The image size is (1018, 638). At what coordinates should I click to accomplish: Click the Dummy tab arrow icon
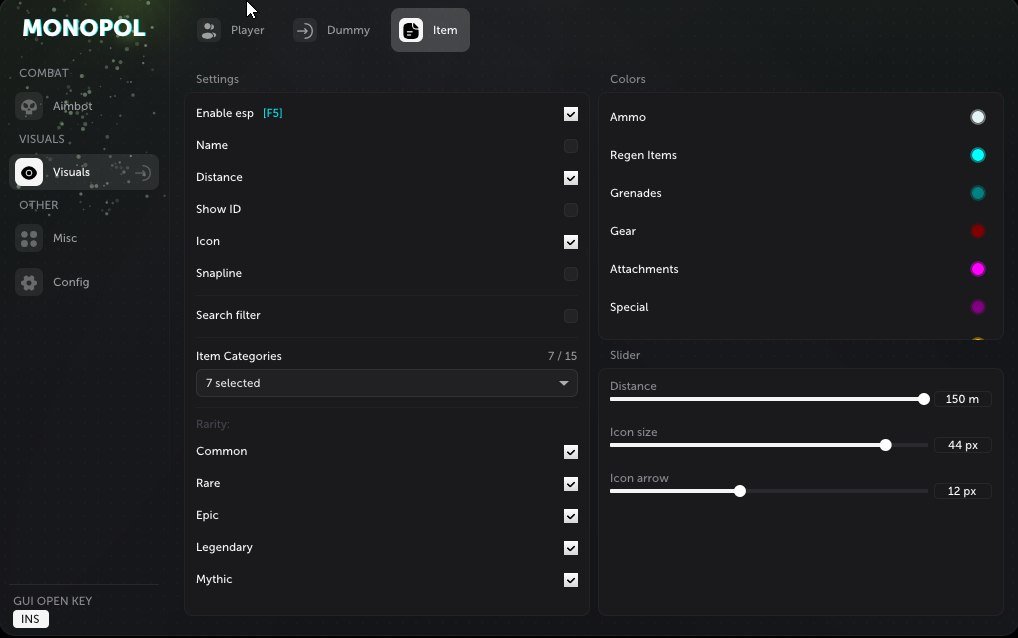304,31
